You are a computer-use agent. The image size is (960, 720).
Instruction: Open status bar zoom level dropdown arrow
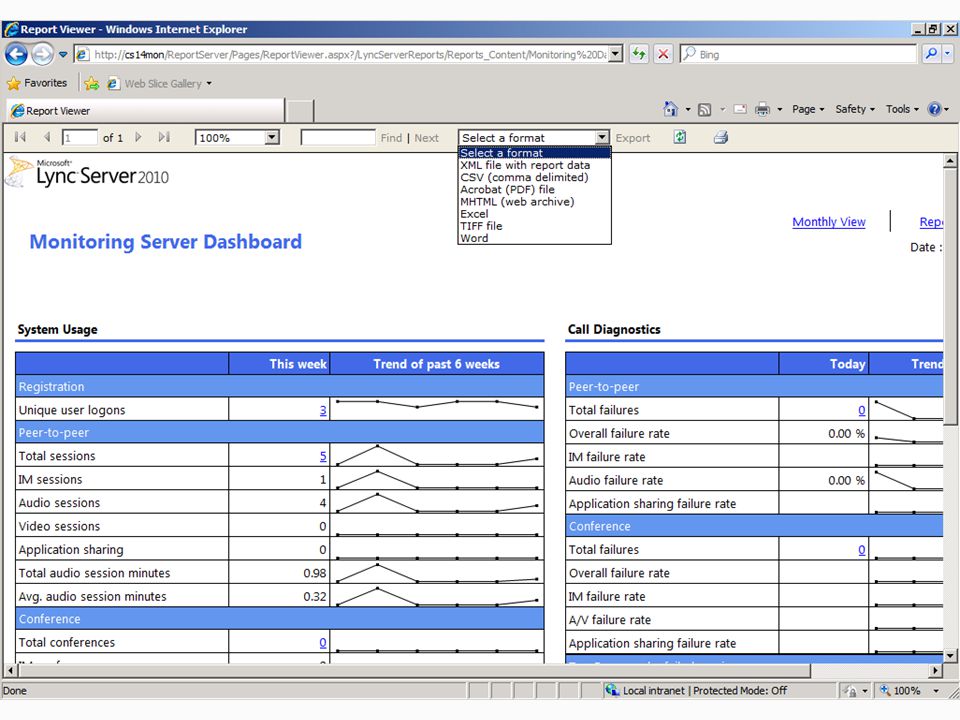click(936, 691)
